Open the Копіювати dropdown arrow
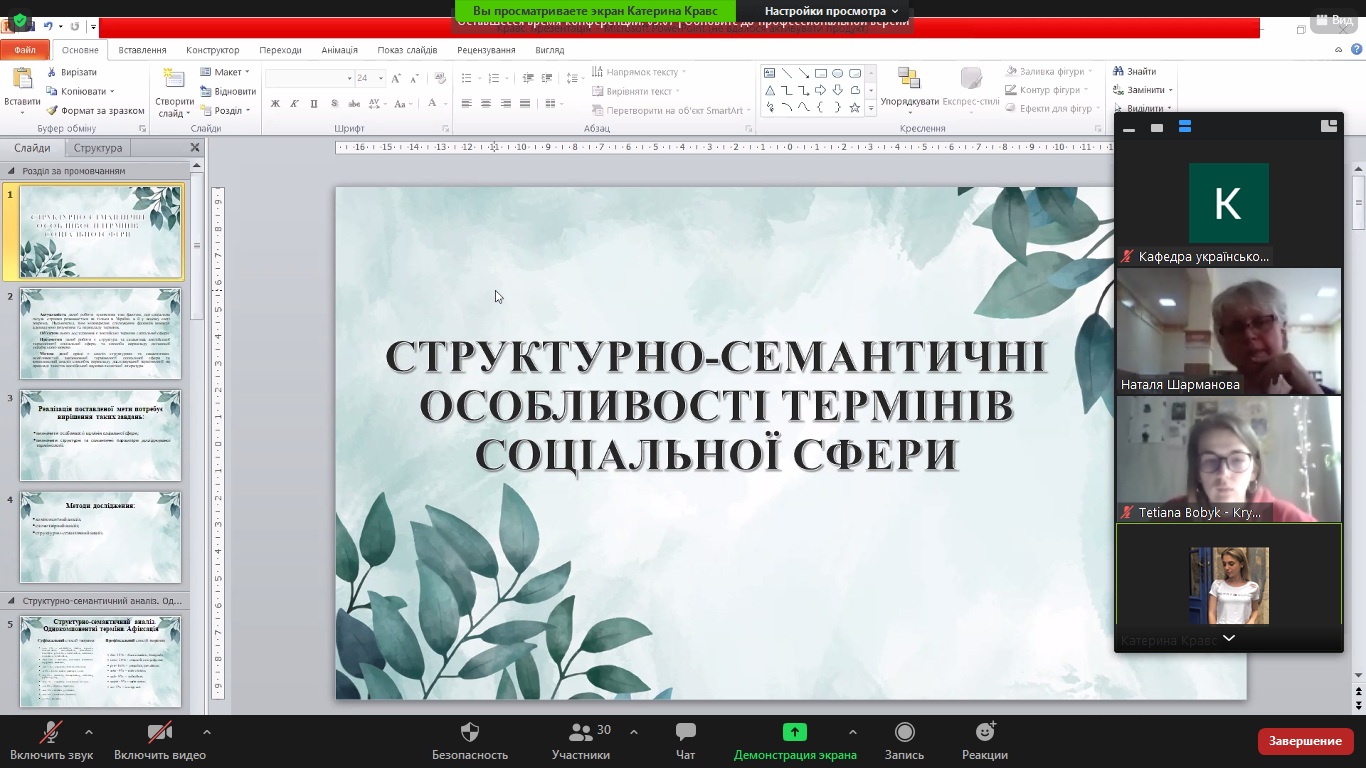The width and height of the screenshot is (1366, 768). (x=113, y=91)
